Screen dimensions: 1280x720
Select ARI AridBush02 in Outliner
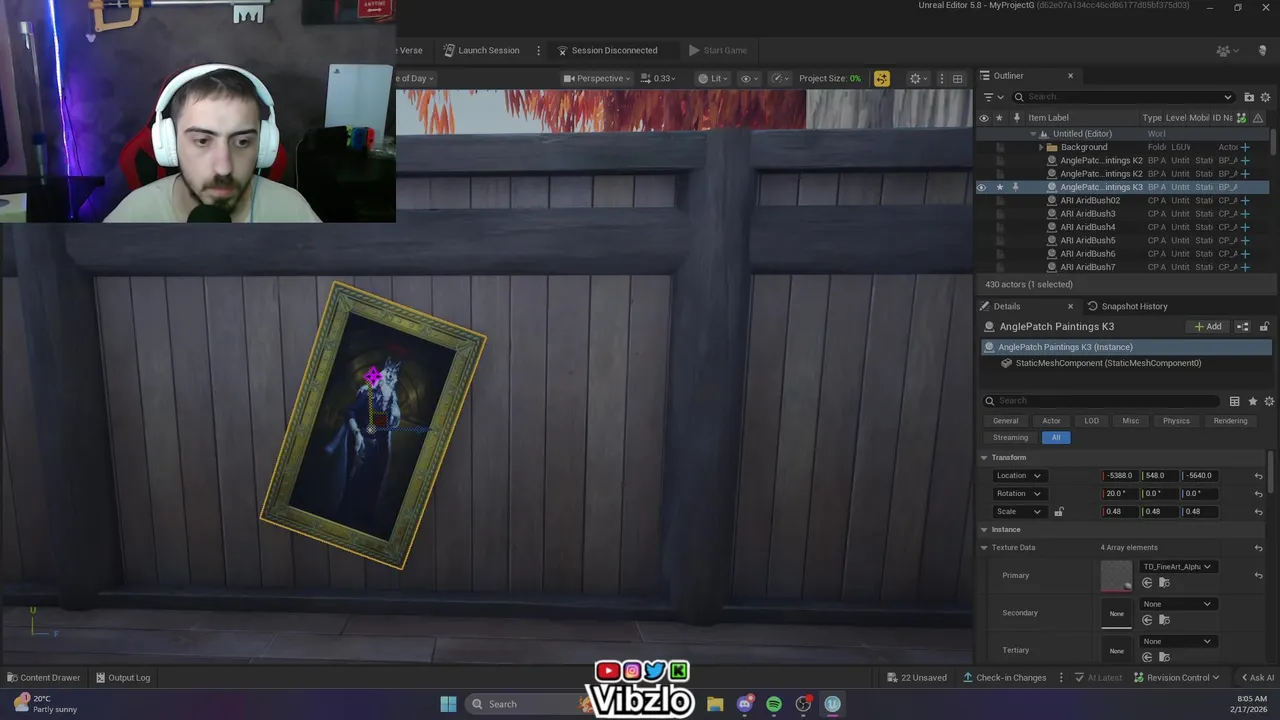1090,200
